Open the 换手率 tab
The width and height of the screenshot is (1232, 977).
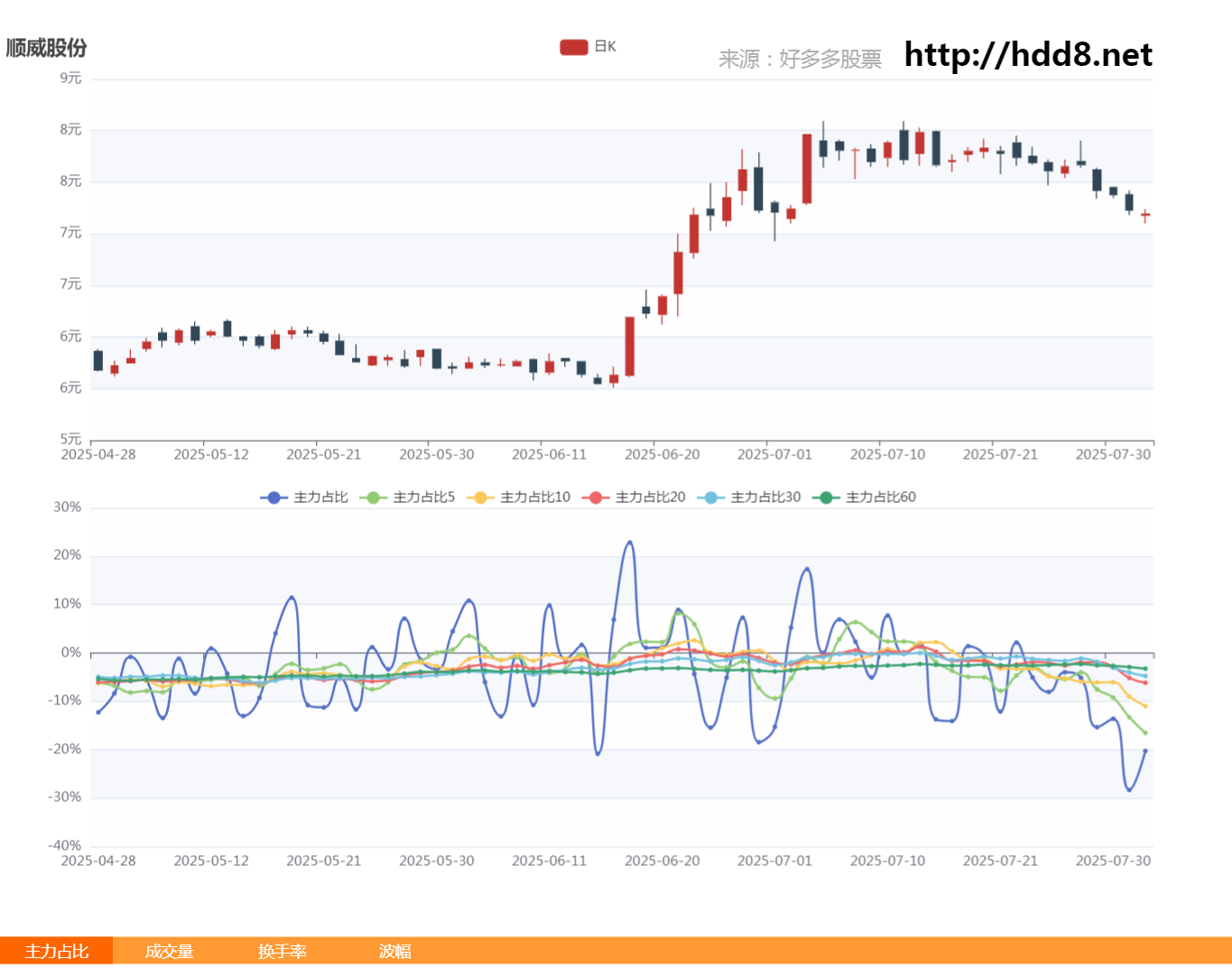(x=282, y=951)
